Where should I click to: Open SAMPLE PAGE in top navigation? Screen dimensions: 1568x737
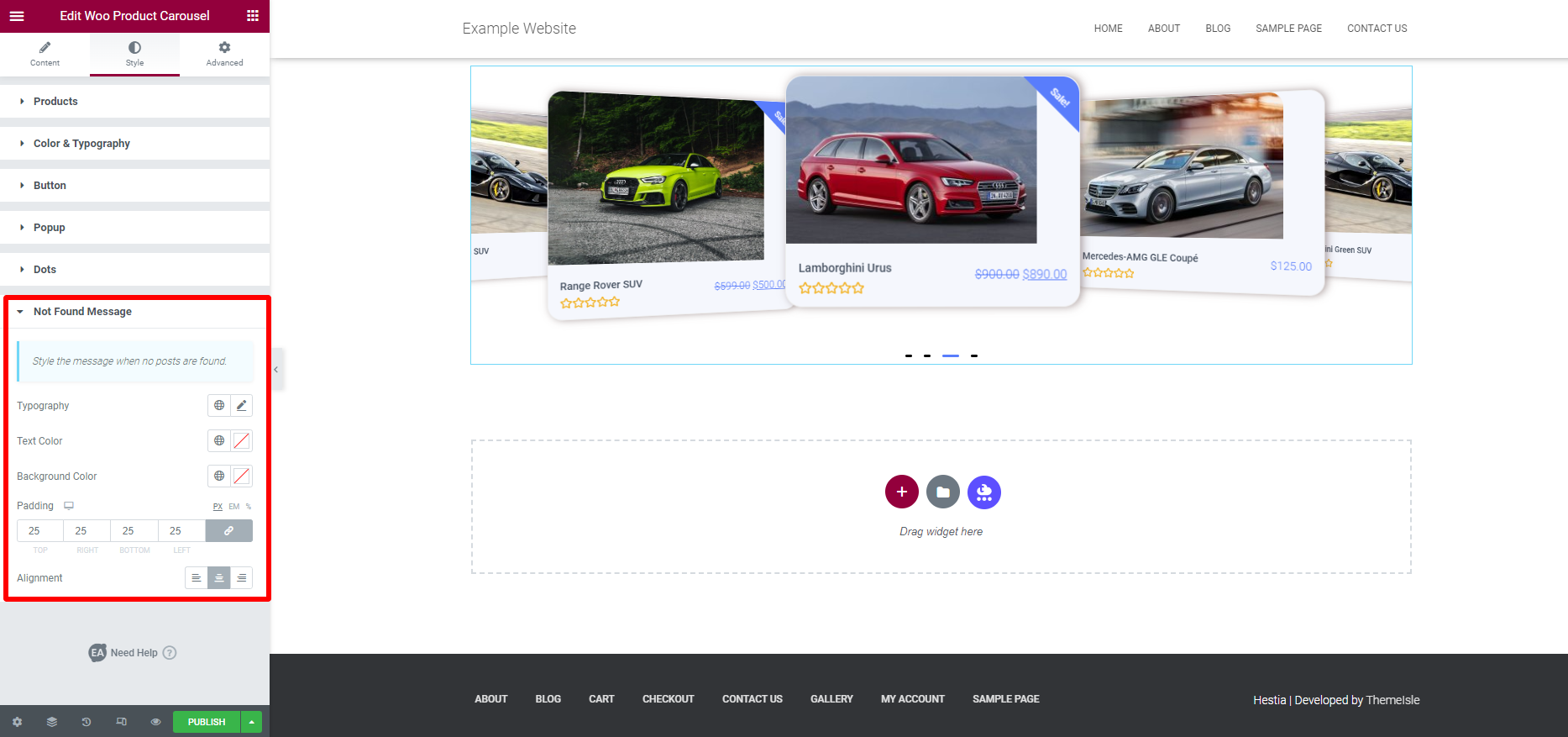pos(1288,29)
